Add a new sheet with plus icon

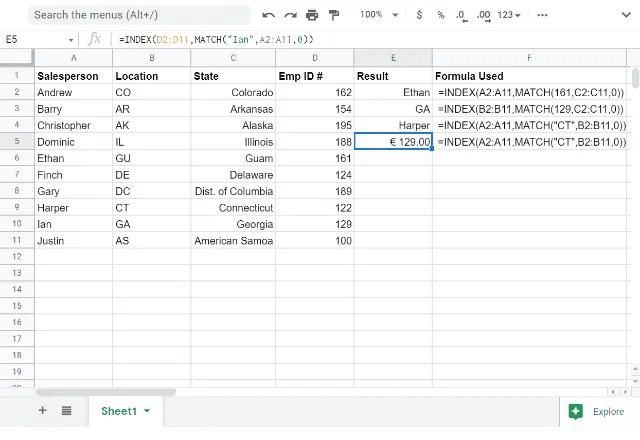(x=42, y=410)
